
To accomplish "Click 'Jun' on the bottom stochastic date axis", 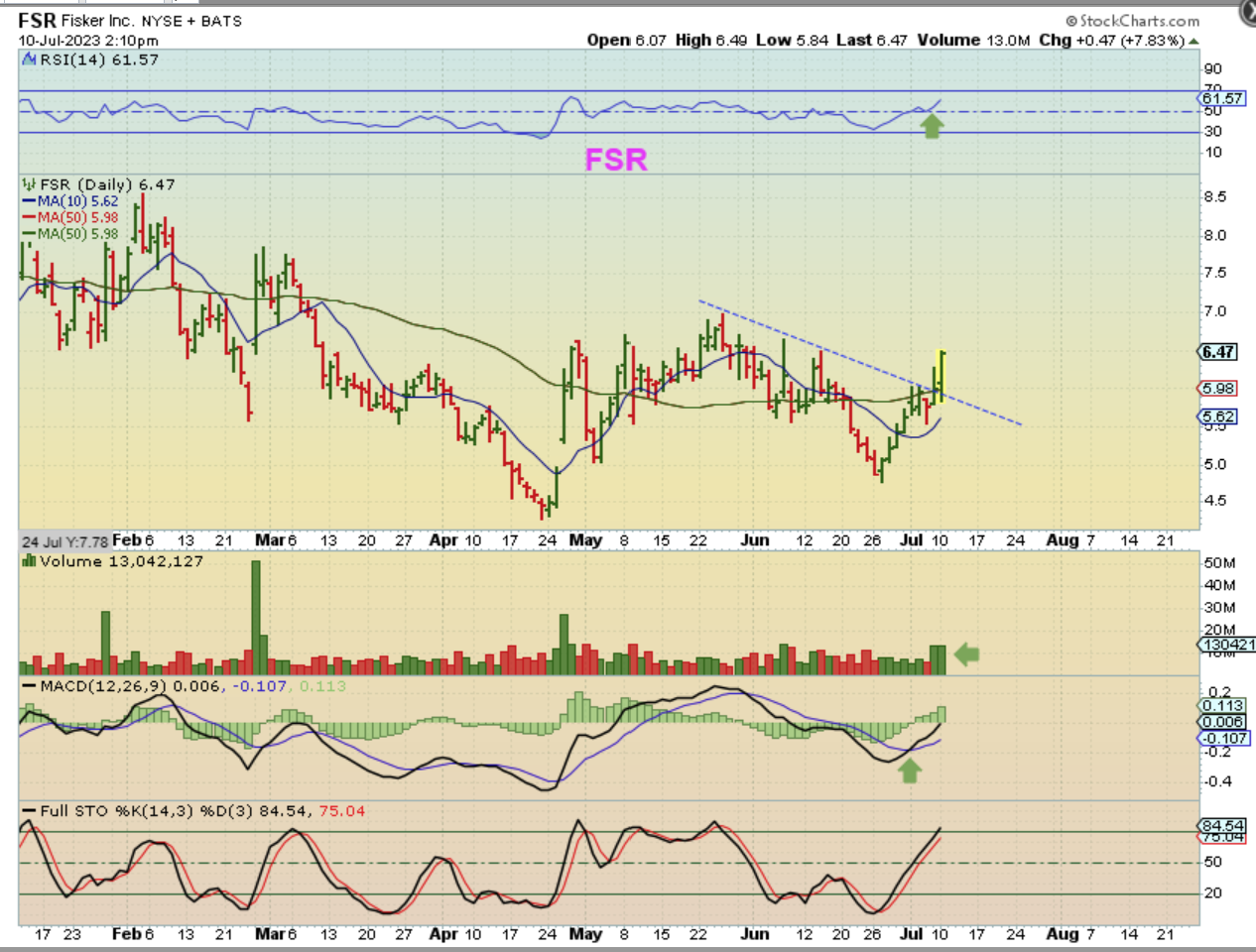I will point(755,934).
